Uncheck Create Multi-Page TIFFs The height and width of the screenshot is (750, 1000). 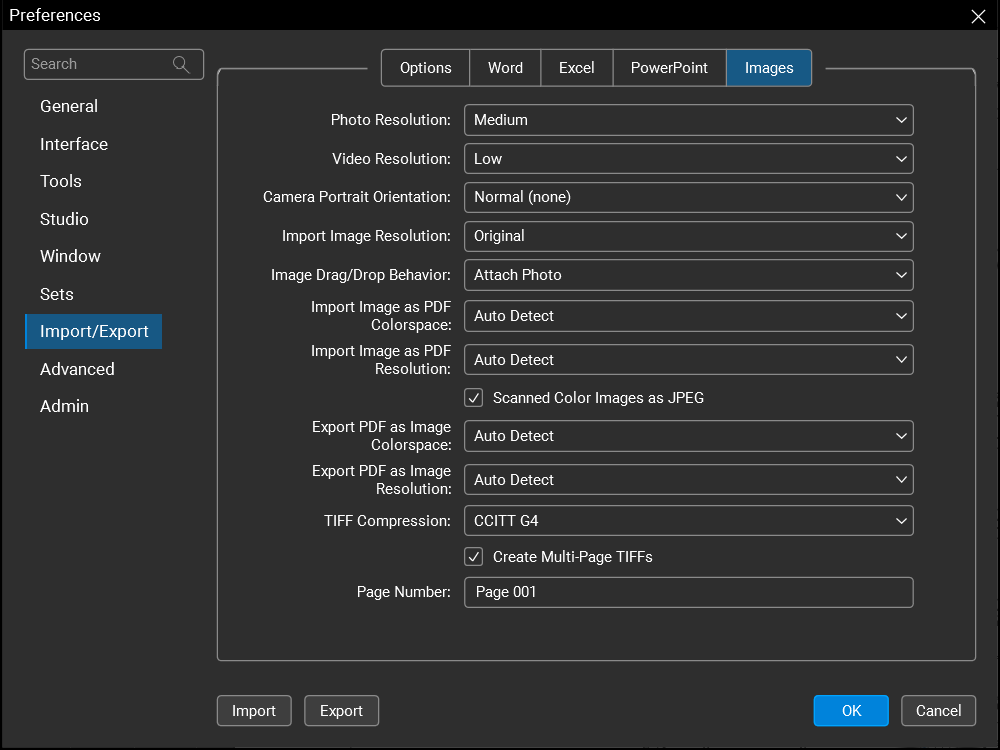(474, 557)
